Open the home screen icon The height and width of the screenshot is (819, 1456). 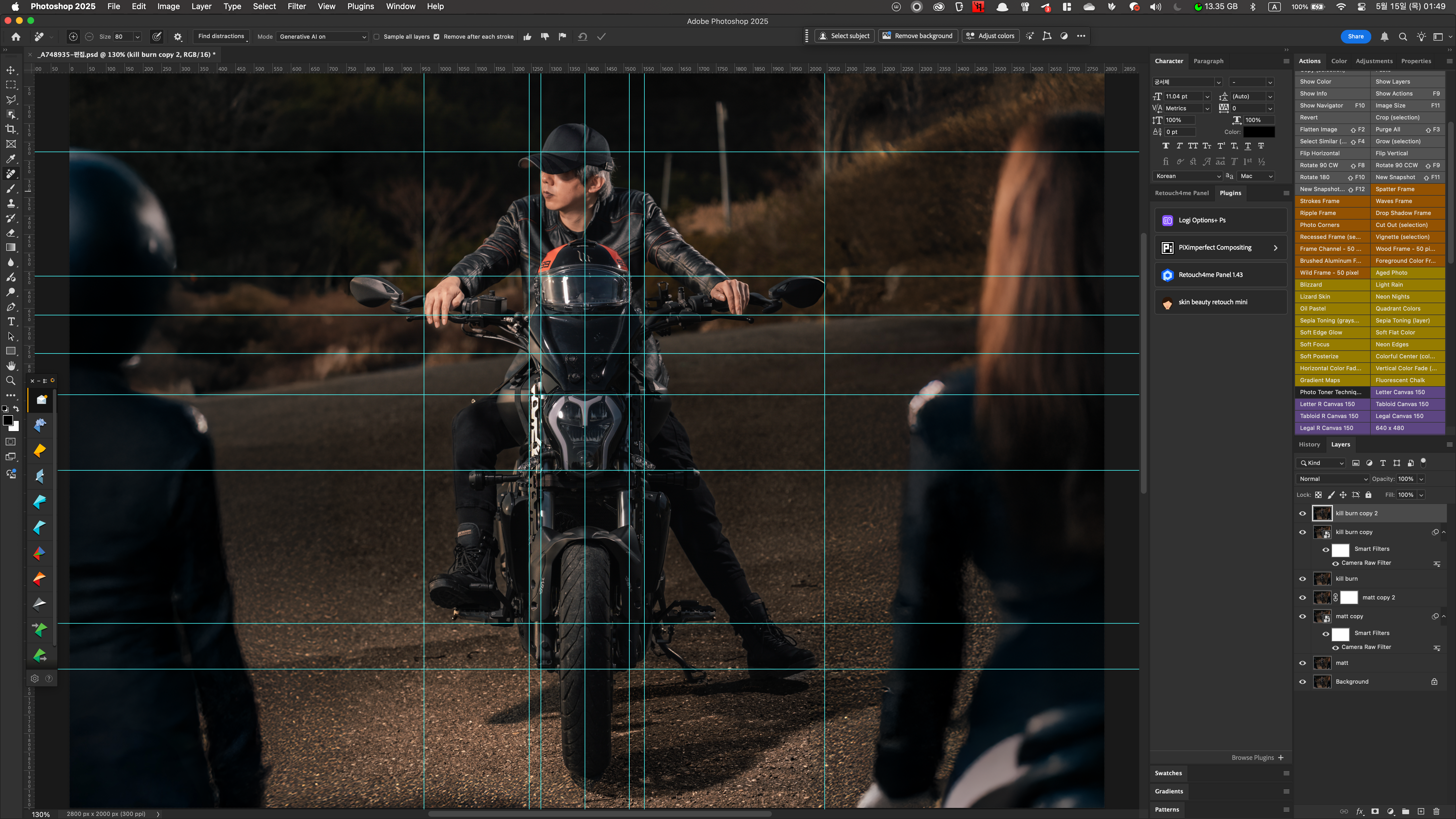pos(16,37)
